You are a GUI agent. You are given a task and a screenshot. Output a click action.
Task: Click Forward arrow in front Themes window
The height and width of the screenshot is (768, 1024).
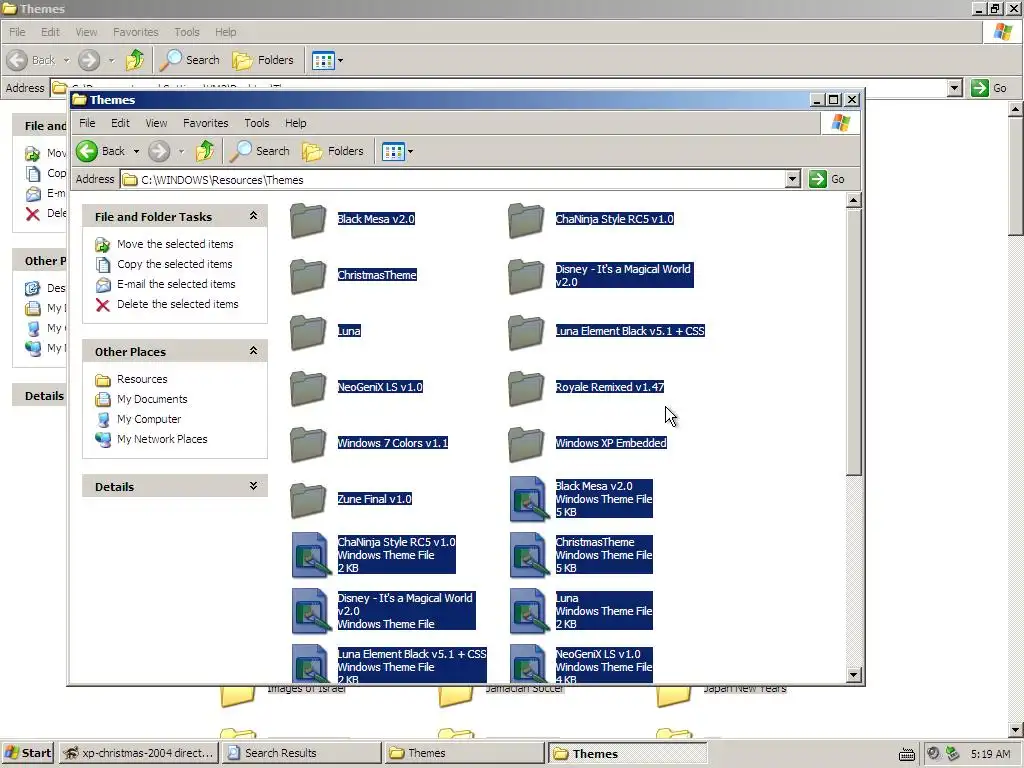pyautogui.click(x=159, y=151)
